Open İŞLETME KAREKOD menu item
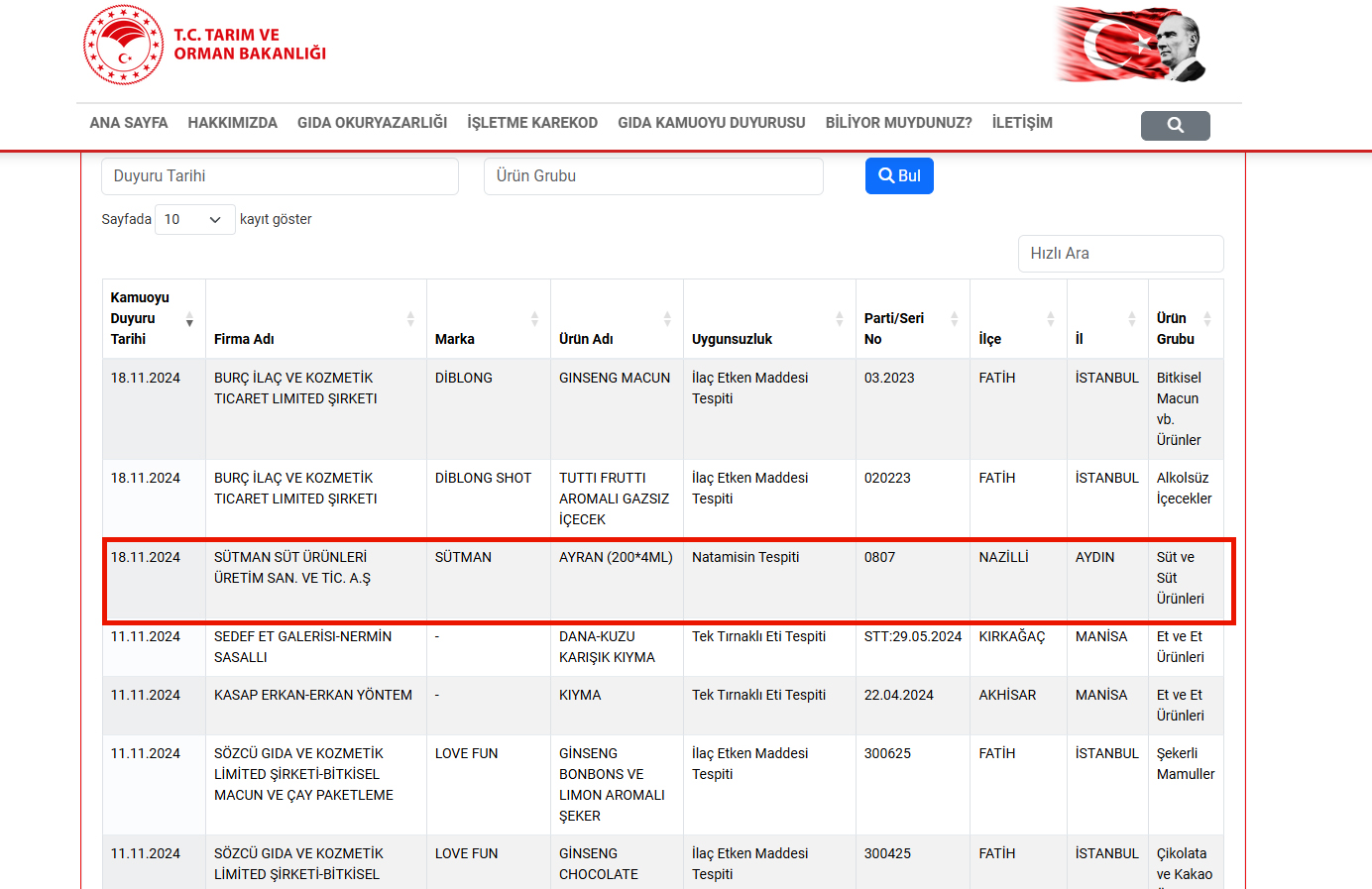This screenshot has width=1372, height=889. coord(532,123)
